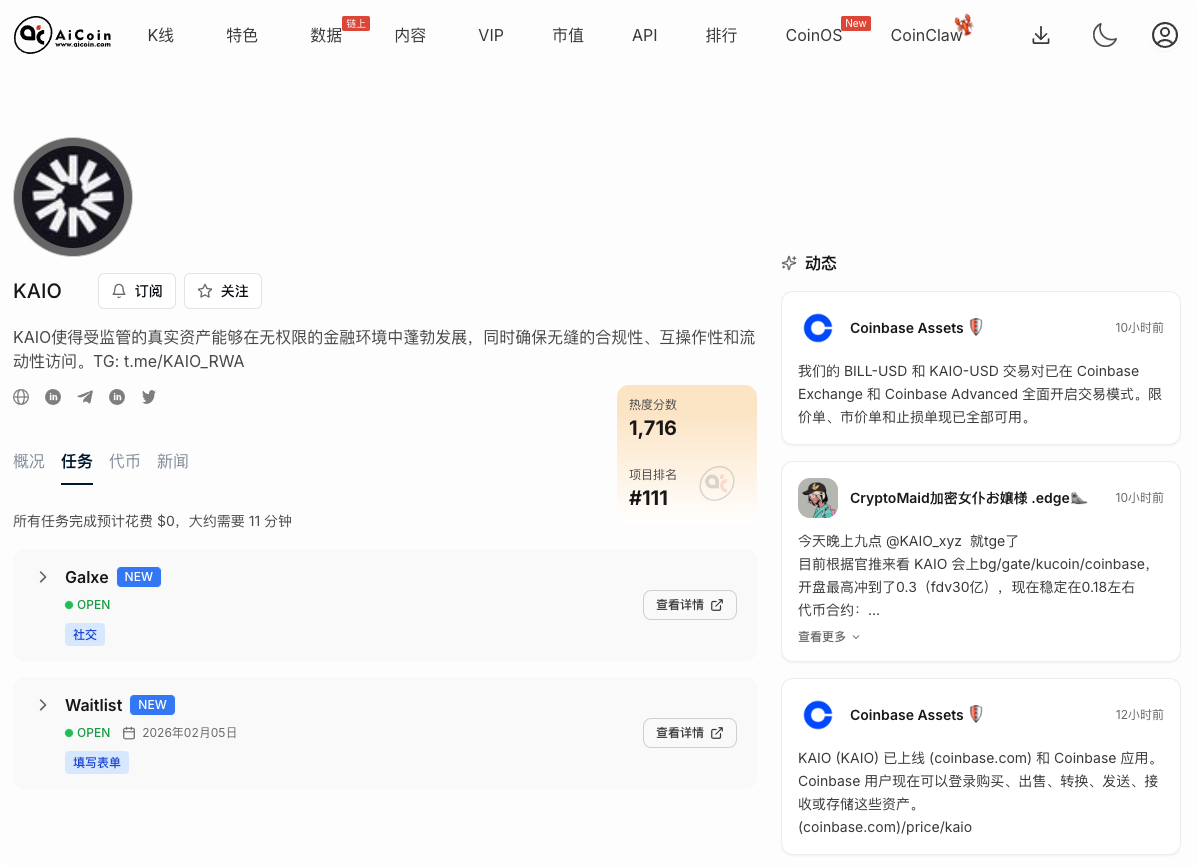The height and width of the screenshot is (866, 1198).
Task: Open the Waitlist task title
Action: pyautogui.click(x=93, y=705)
